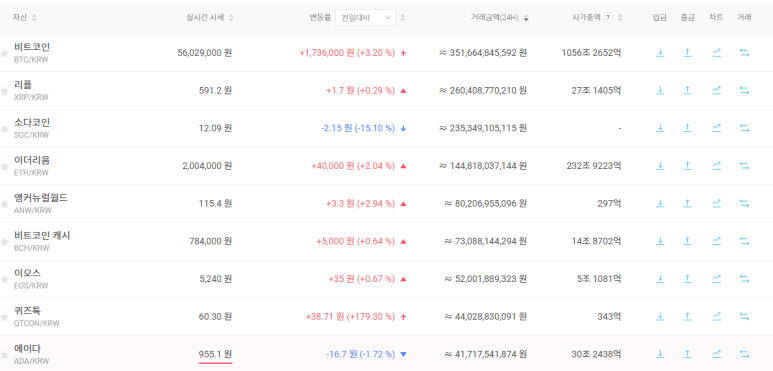Open deposit for SOC/KRW row
This screenshot has height=371, width=773.
click(660, 128)
